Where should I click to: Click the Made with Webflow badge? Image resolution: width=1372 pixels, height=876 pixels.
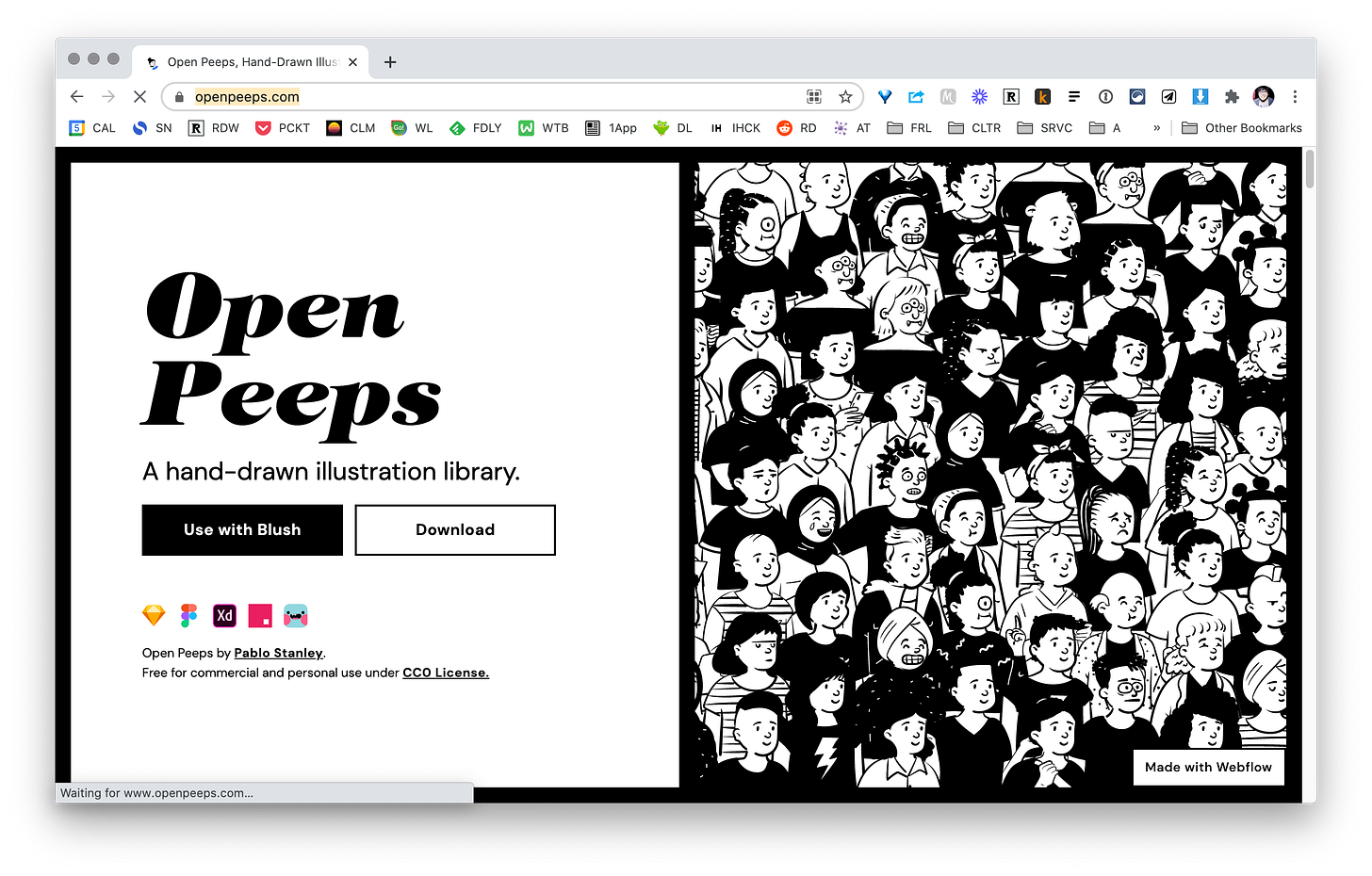click(1208, 767)
